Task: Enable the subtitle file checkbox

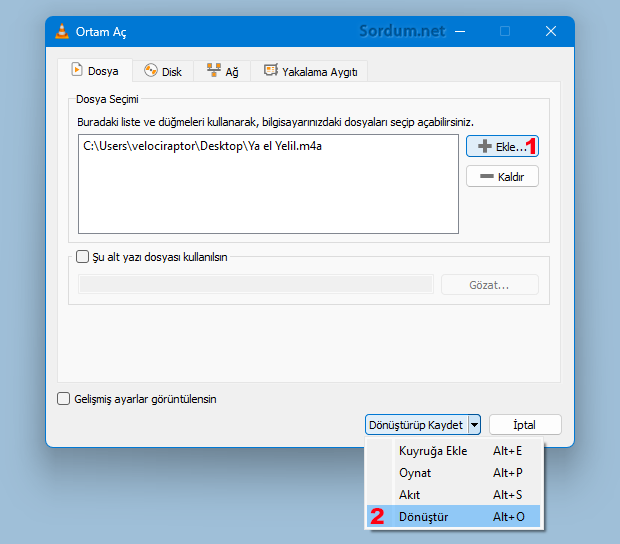Action: click(x=84, y=257)
